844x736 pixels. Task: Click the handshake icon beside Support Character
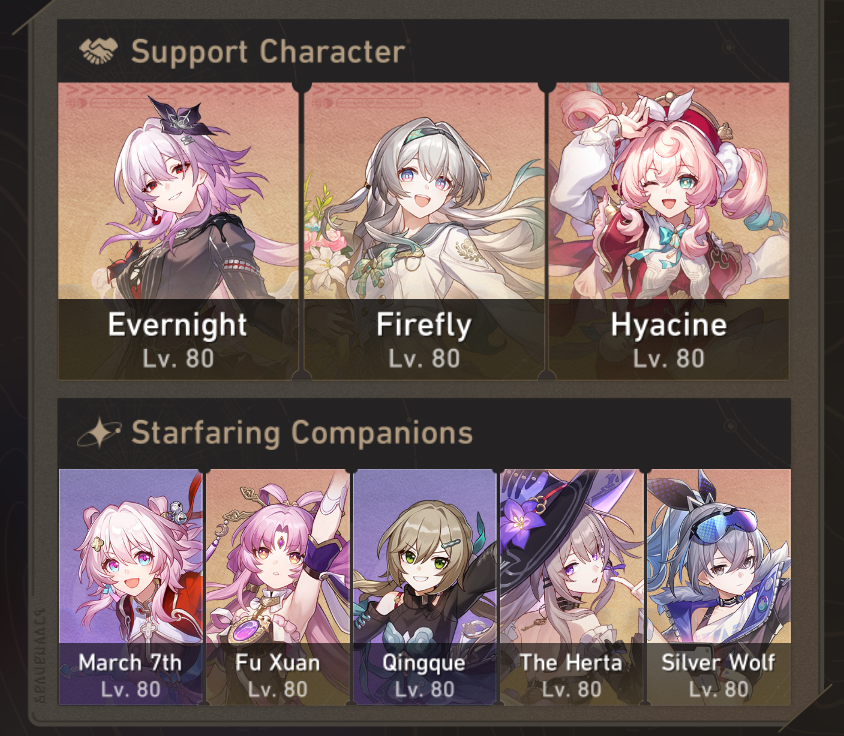point(99,51)
